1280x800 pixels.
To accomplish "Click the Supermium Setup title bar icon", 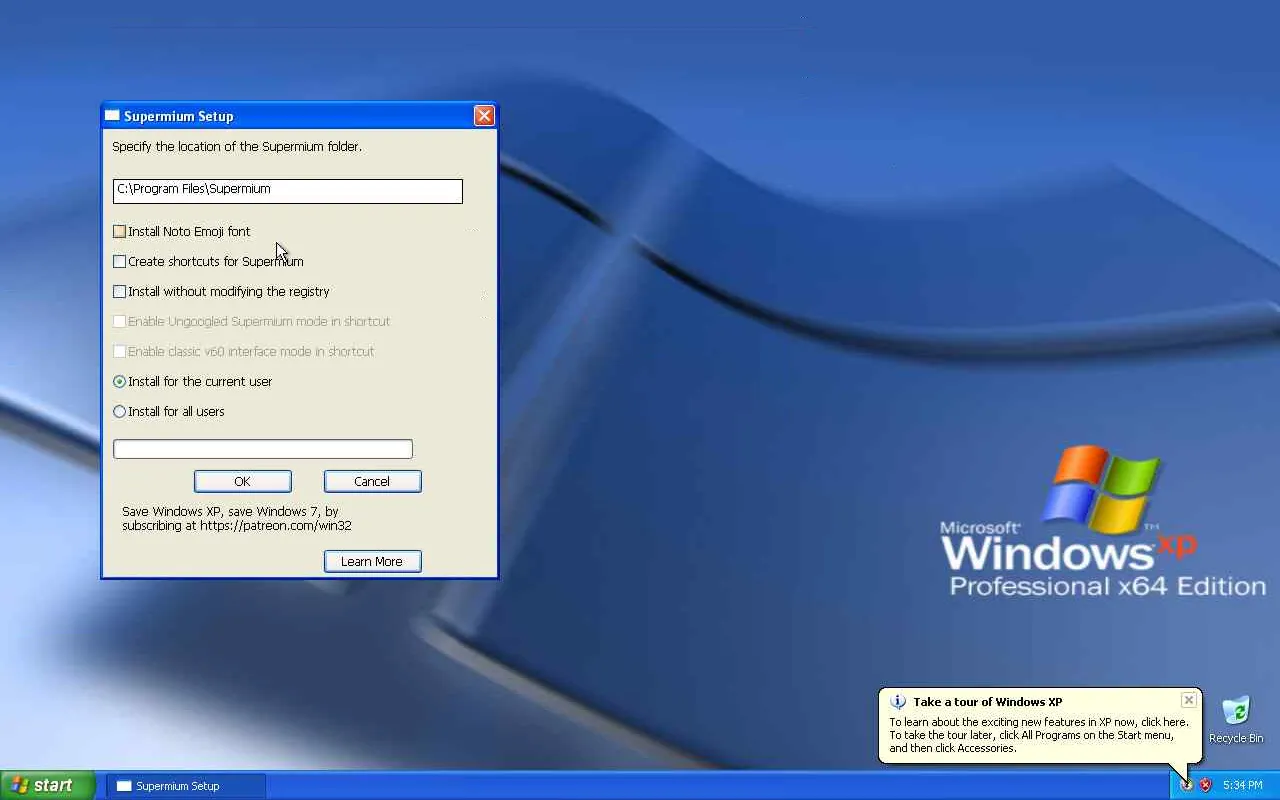I will coord(112,116).
